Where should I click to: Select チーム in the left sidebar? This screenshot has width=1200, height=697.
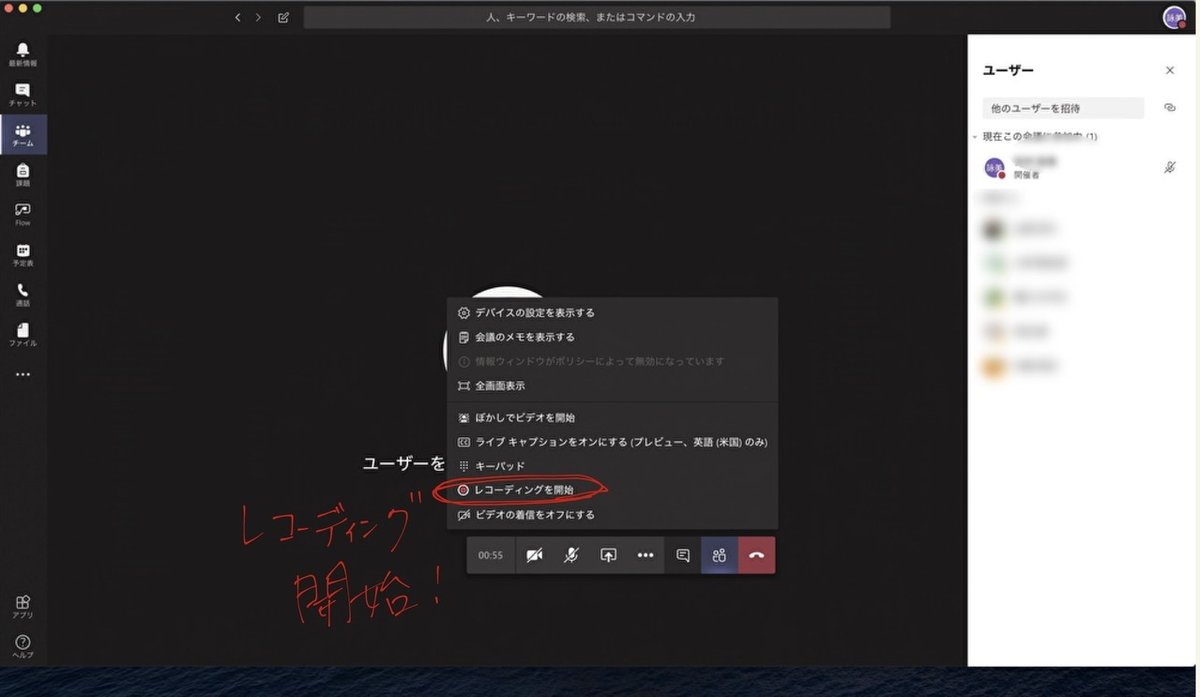(x=22, y=133)
